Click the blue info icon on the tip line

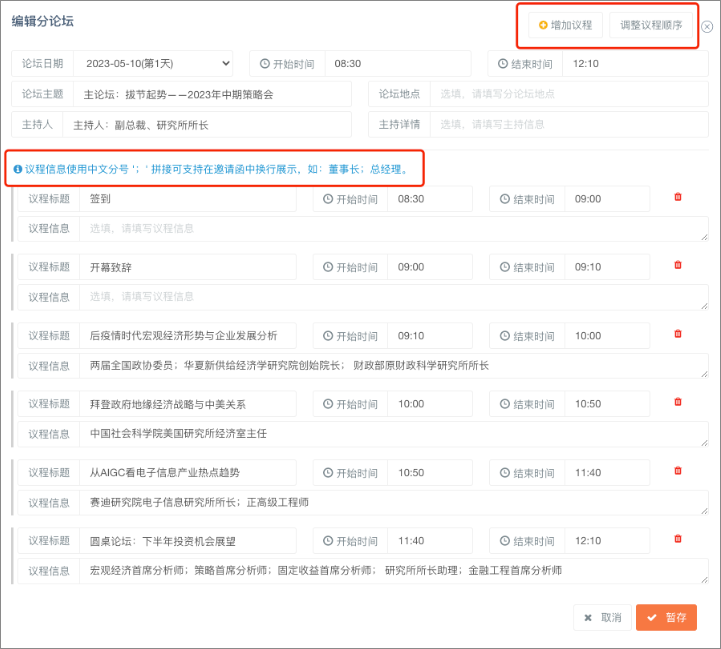tap(17, 169)
